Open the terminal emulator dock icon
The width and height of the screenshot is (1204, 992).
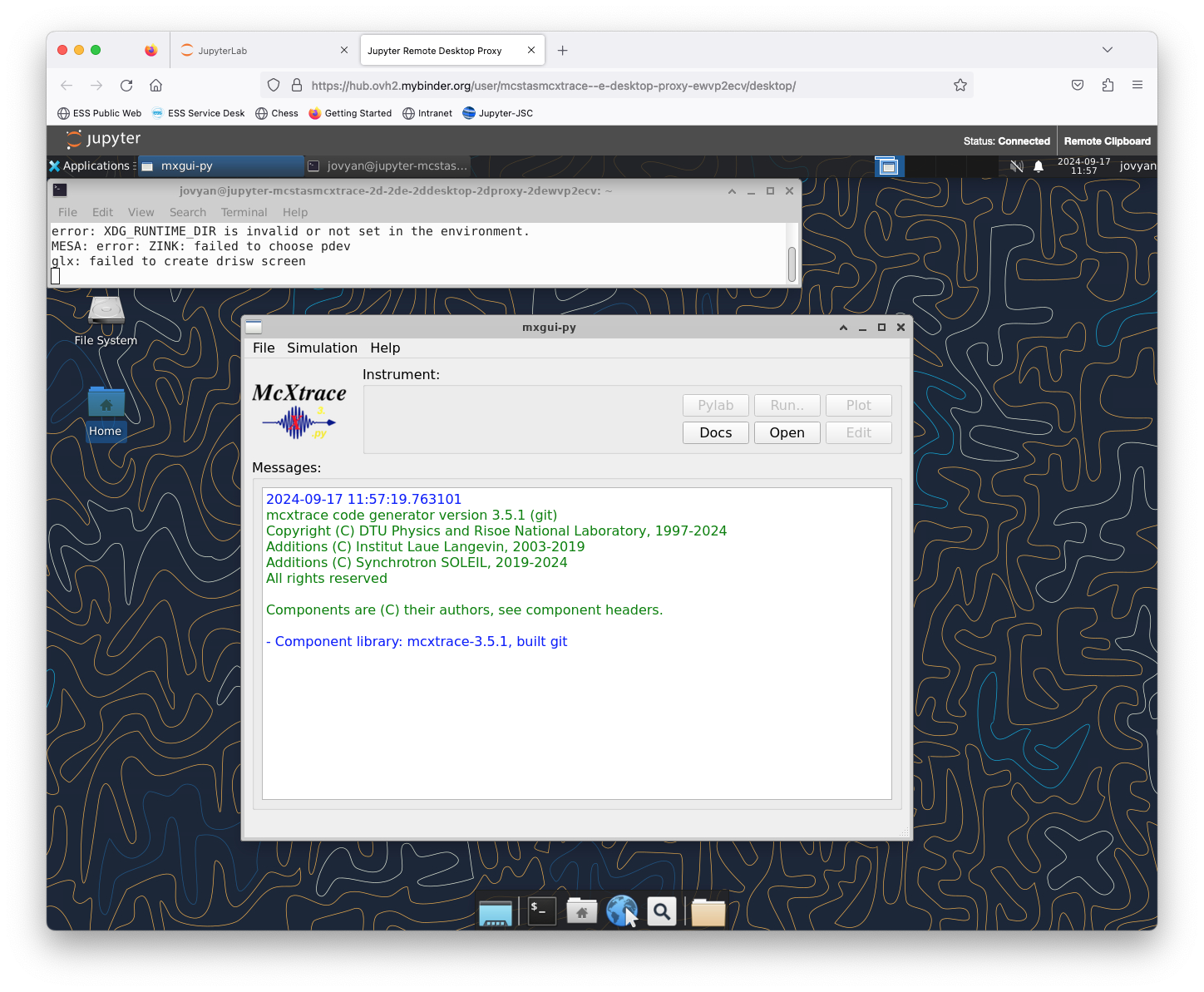tap(541, 911)
